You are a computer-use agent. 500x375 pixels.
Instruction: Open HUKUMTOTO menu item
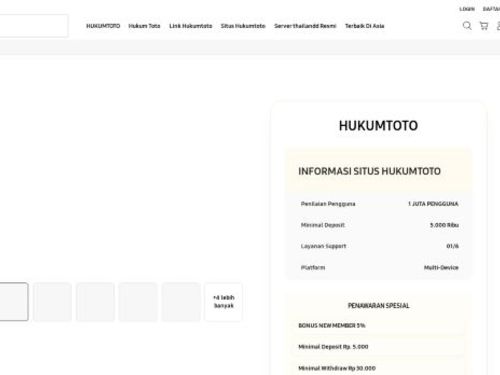[103, 26]
